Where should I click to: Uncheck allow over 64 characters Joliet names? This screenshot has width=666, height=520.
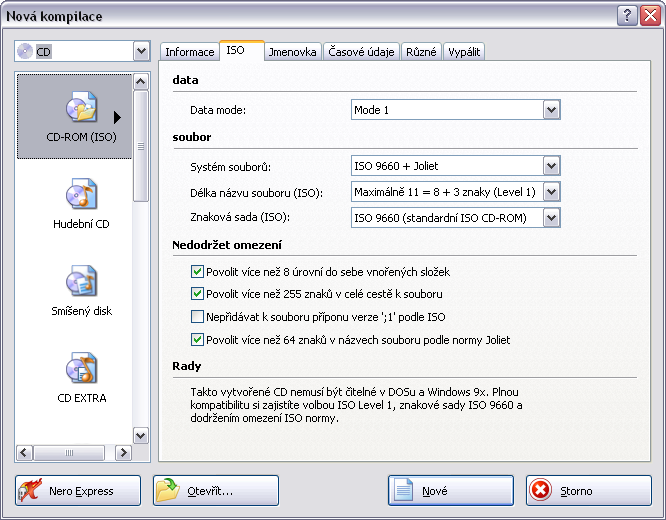pos(197,340)
